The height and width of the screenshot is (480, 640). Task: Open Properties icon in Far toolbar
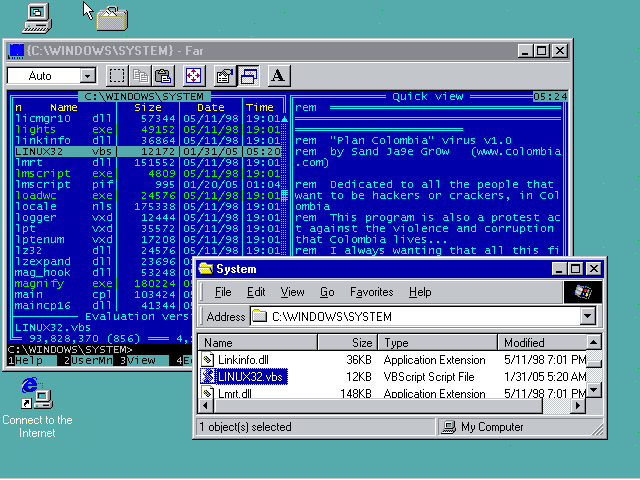point(225,76)
